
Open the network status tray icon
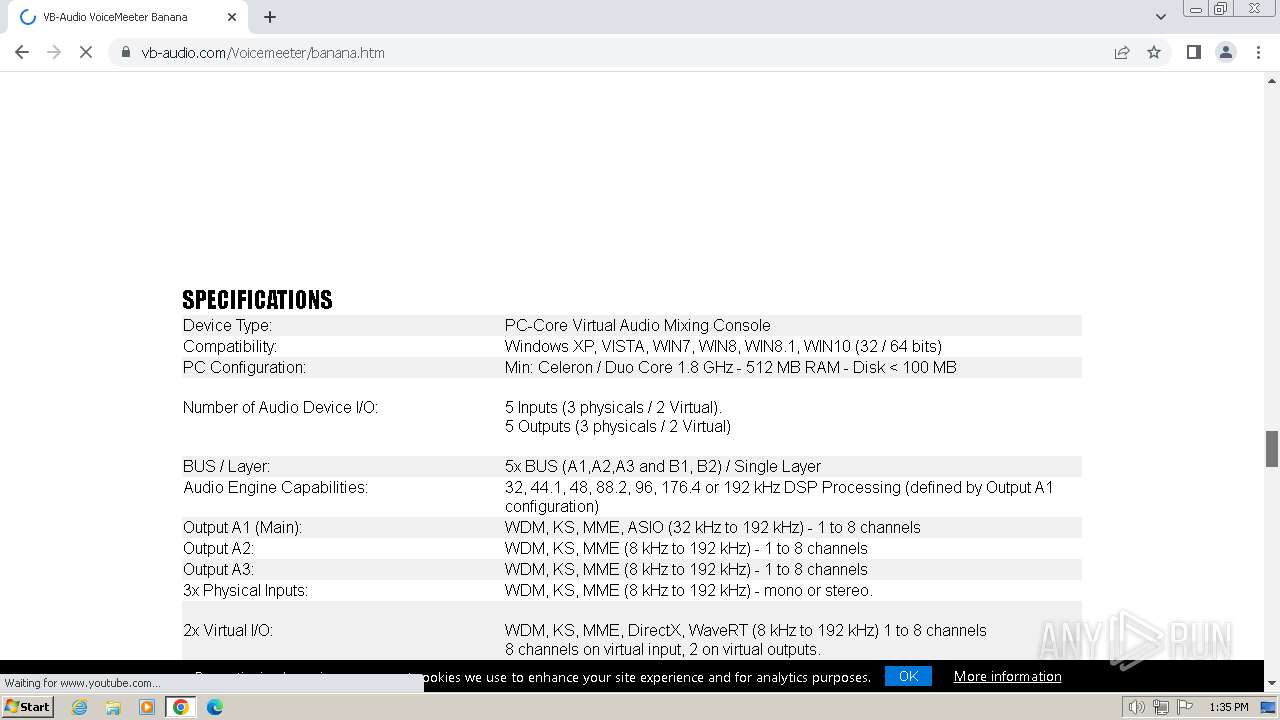click(x=1160, y=707)
